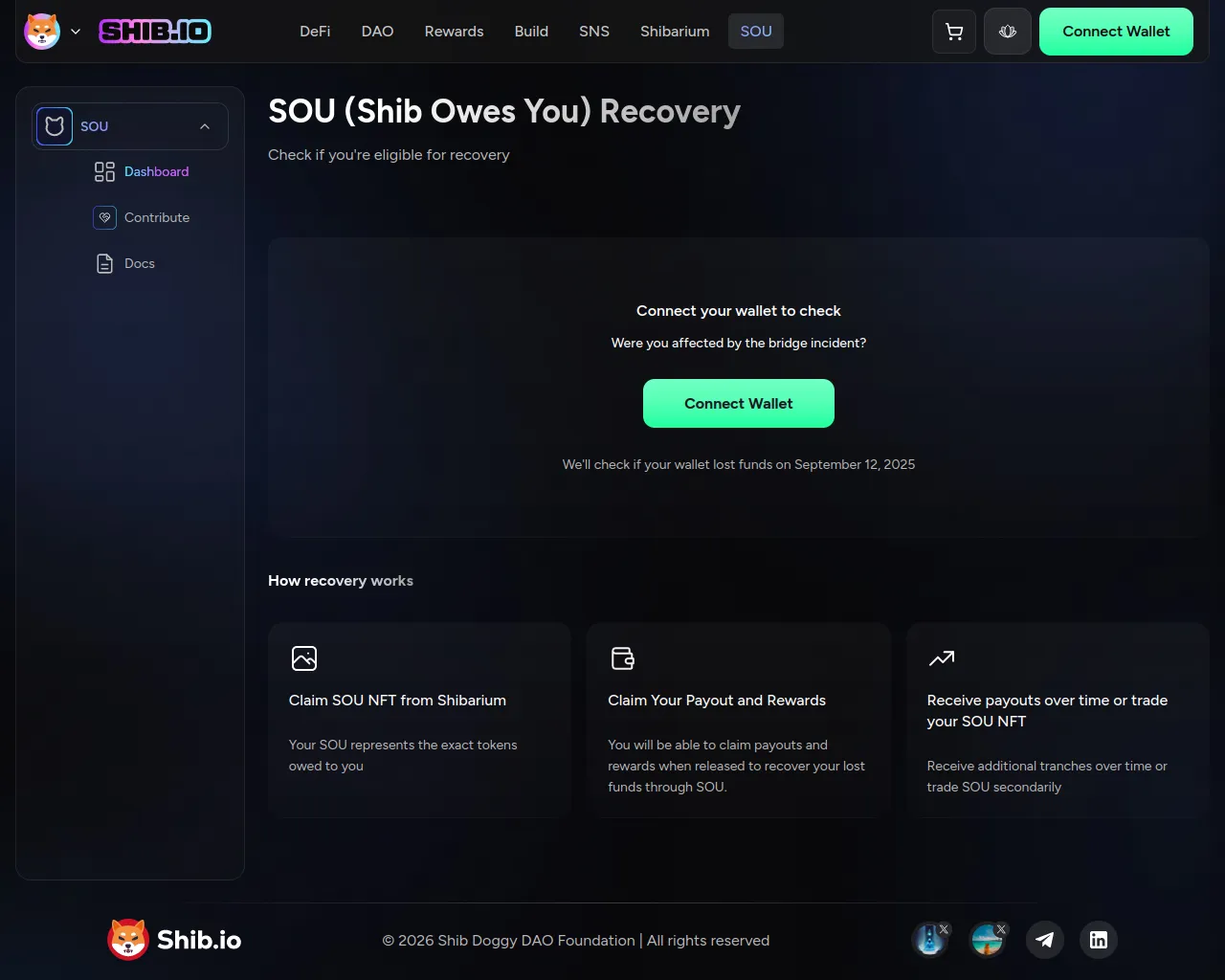The image size is (1225, 980).
Task: Open Contribute in the sidebar
Action: click(157, 218)
